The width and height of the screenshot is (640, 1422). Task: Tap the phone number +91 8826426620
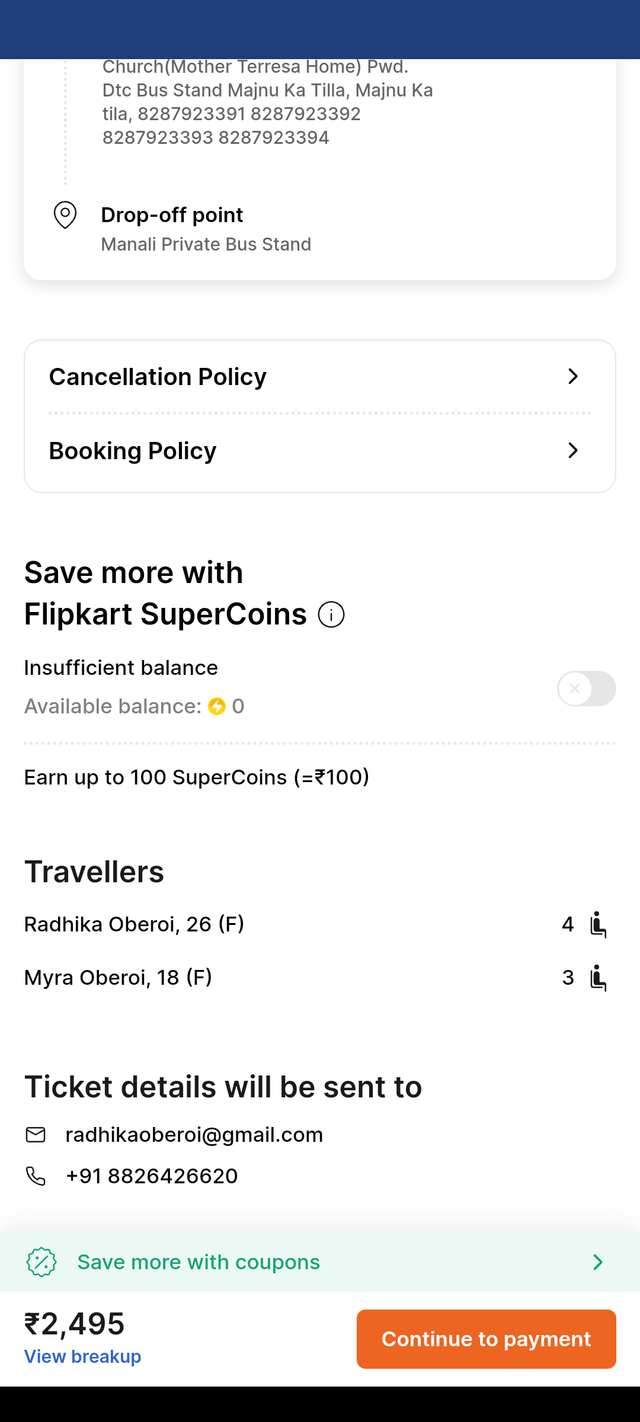tap(152, 1176)
